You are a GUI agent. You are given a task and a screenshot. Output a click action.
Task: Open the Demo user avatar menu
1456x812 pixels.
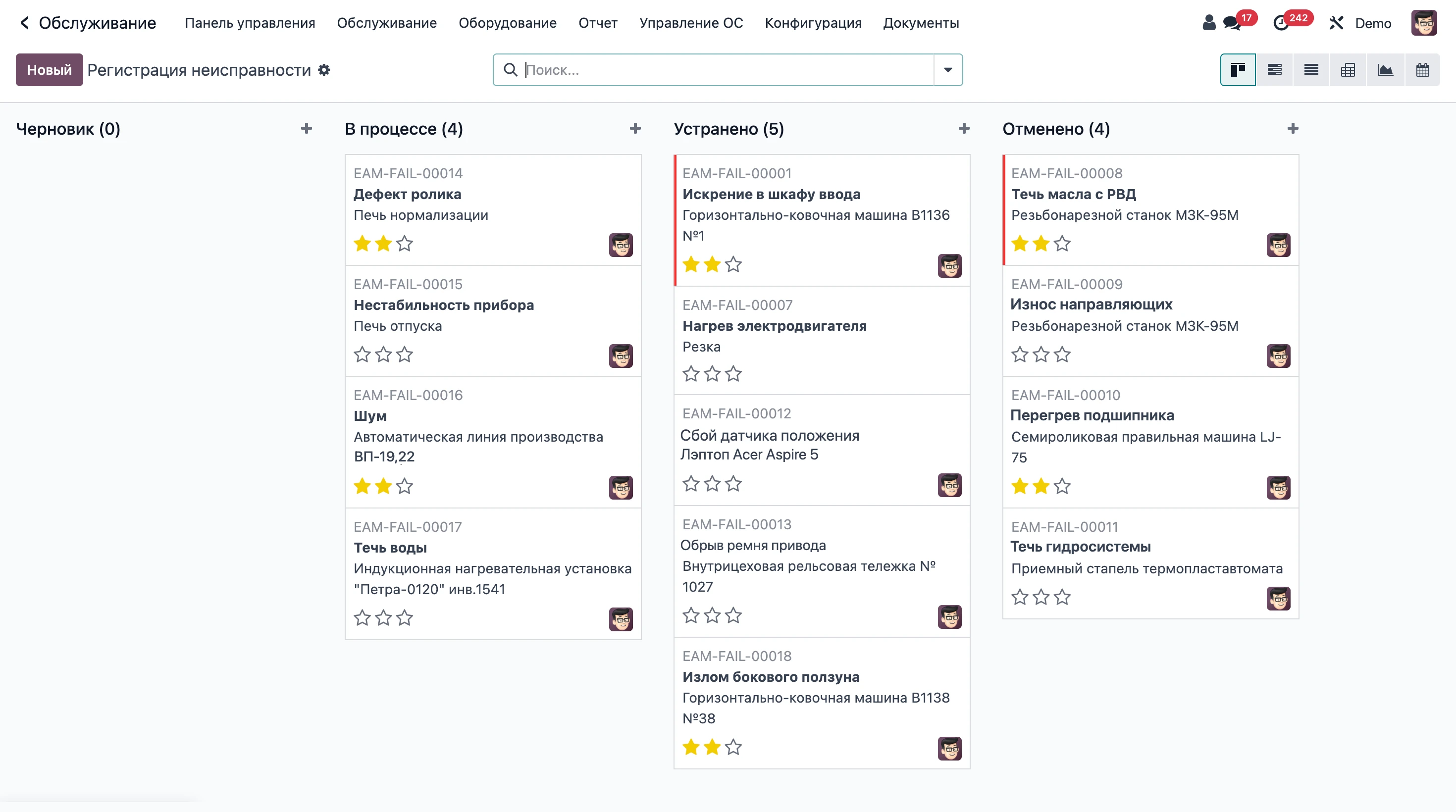coord(1424,23)
